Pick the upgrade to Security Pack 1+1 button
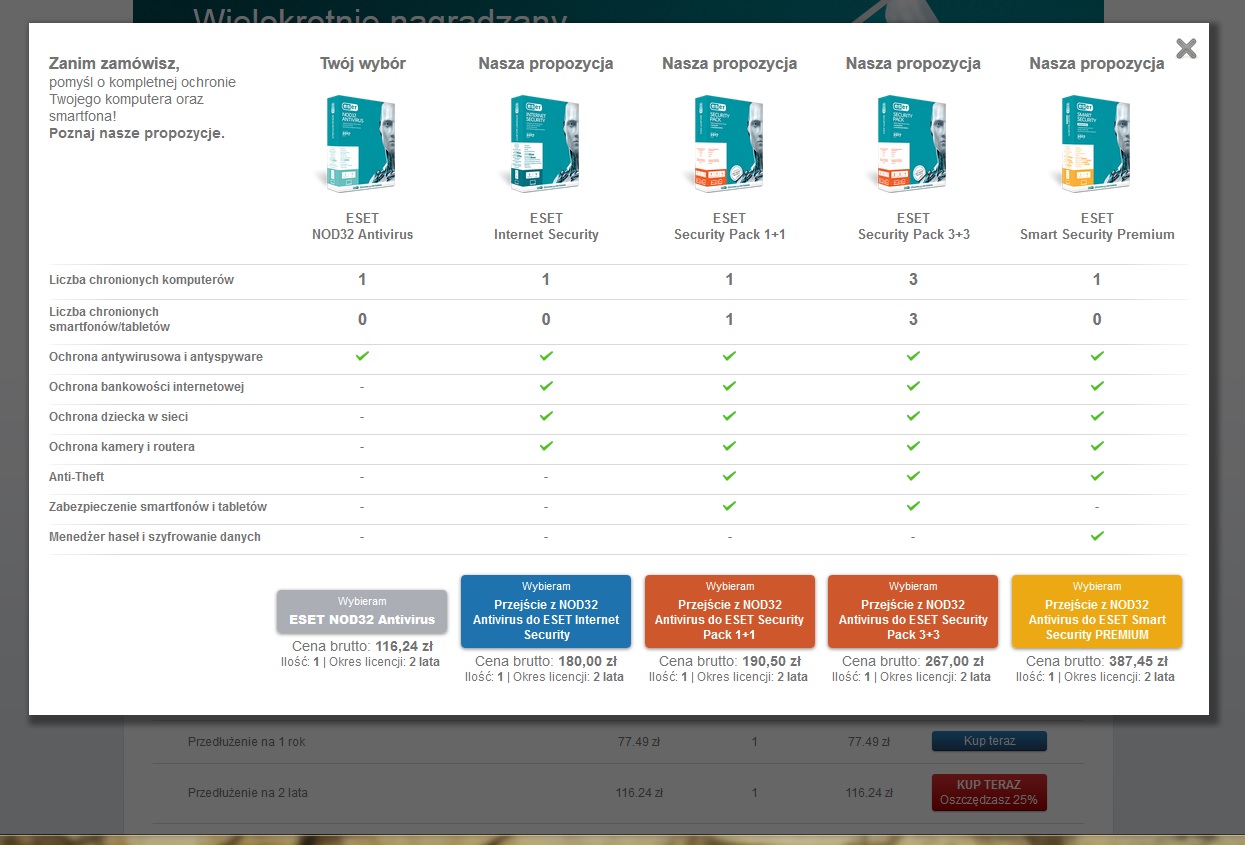The width and height of the screenshot is (1245, 845). [729, 612]
